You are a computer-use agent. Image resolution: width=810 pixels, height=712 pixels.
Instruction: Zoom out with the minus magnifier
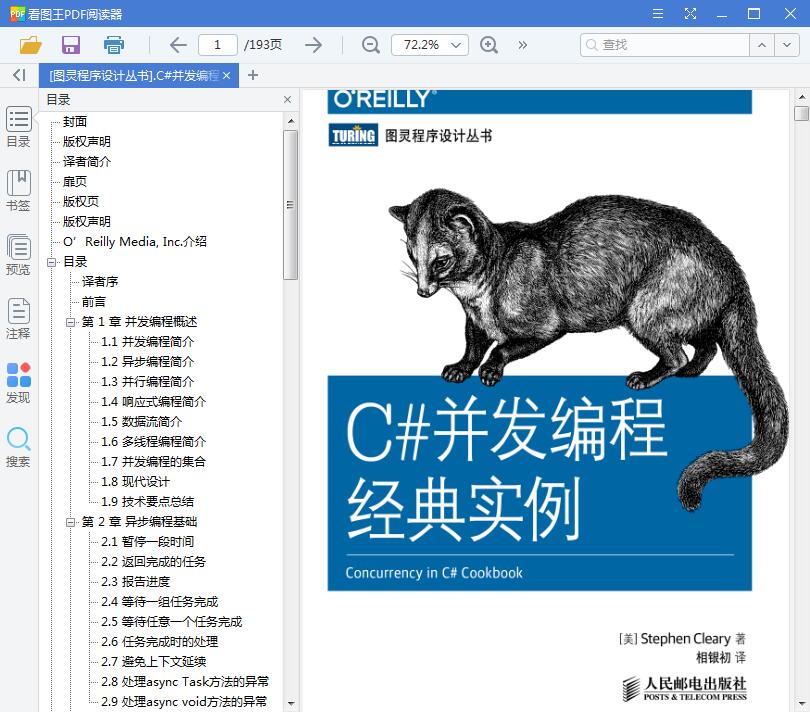point(370,45)
